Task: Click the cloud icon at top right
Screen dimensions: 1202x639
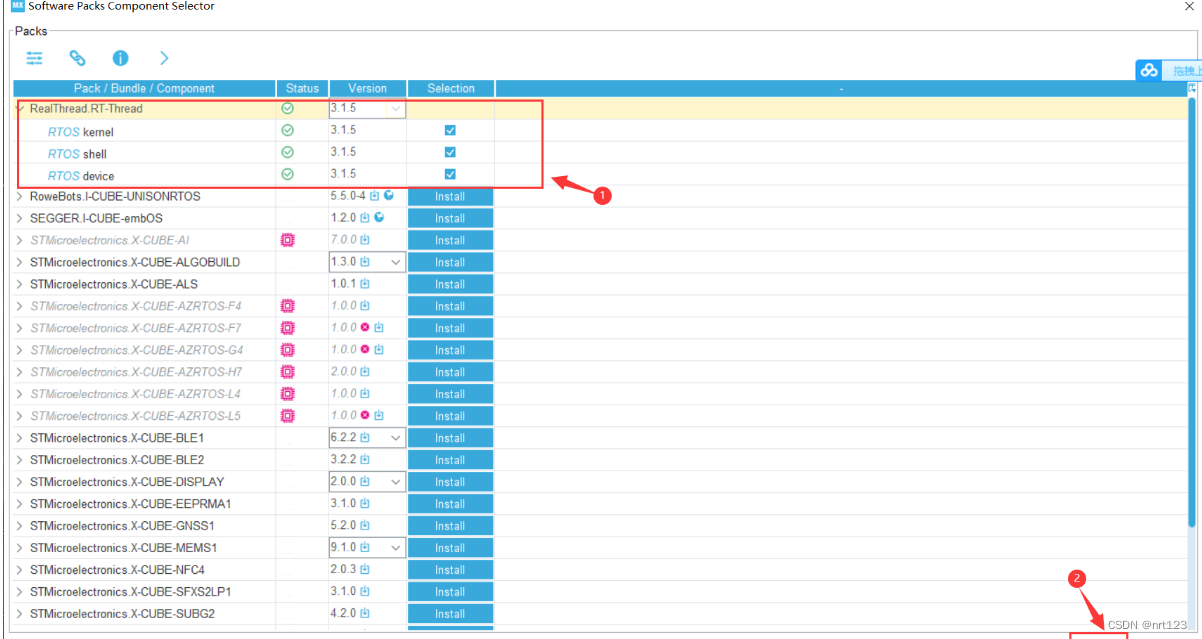Action: pos(1149,70)
